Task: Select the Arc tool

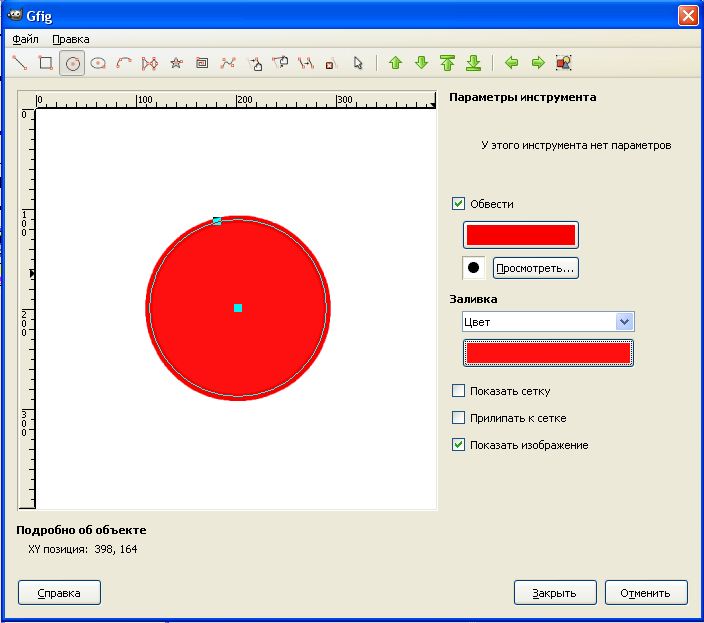Action: coord(124,63)
